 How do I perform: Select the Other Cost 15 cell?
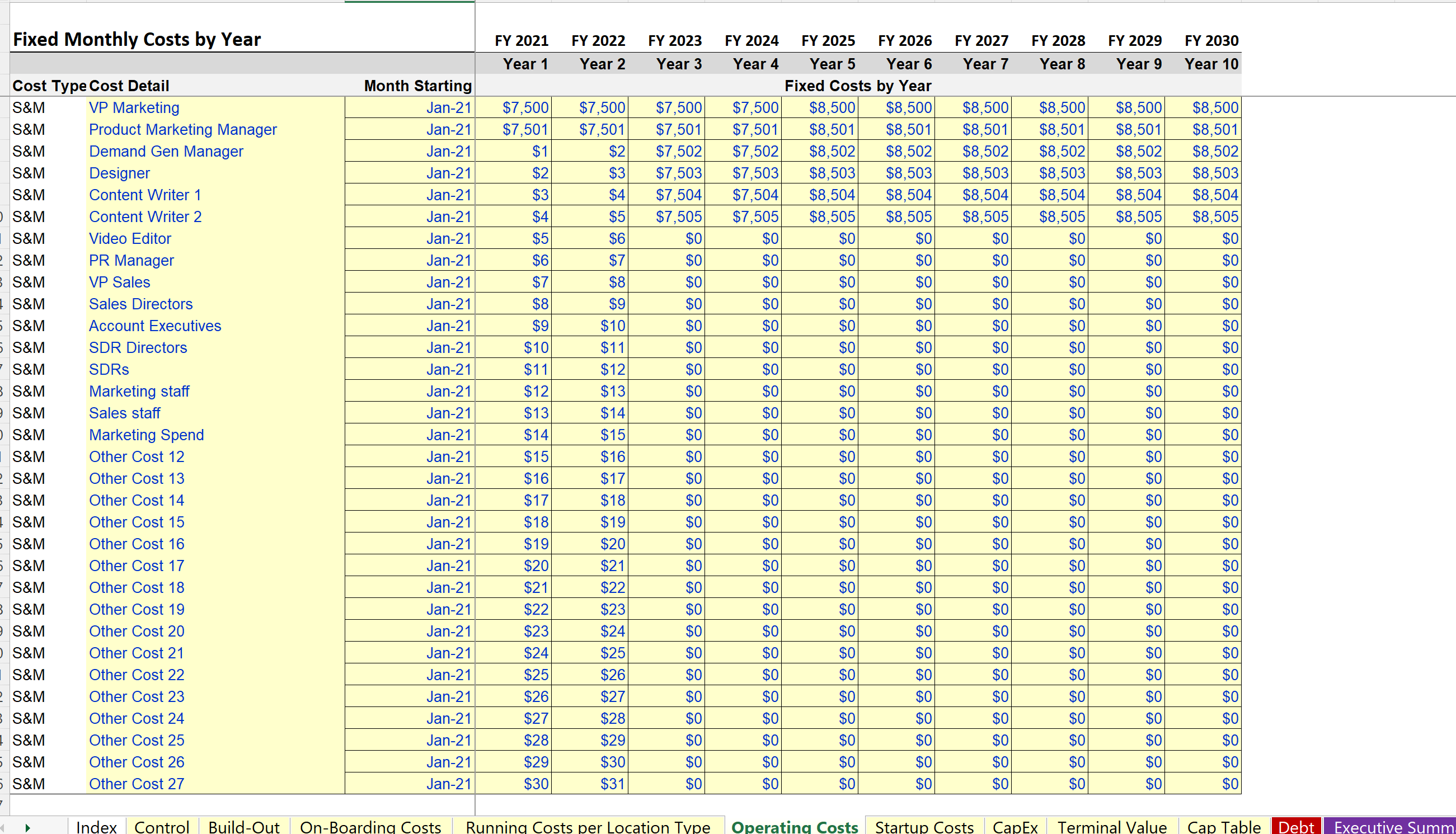215,522
